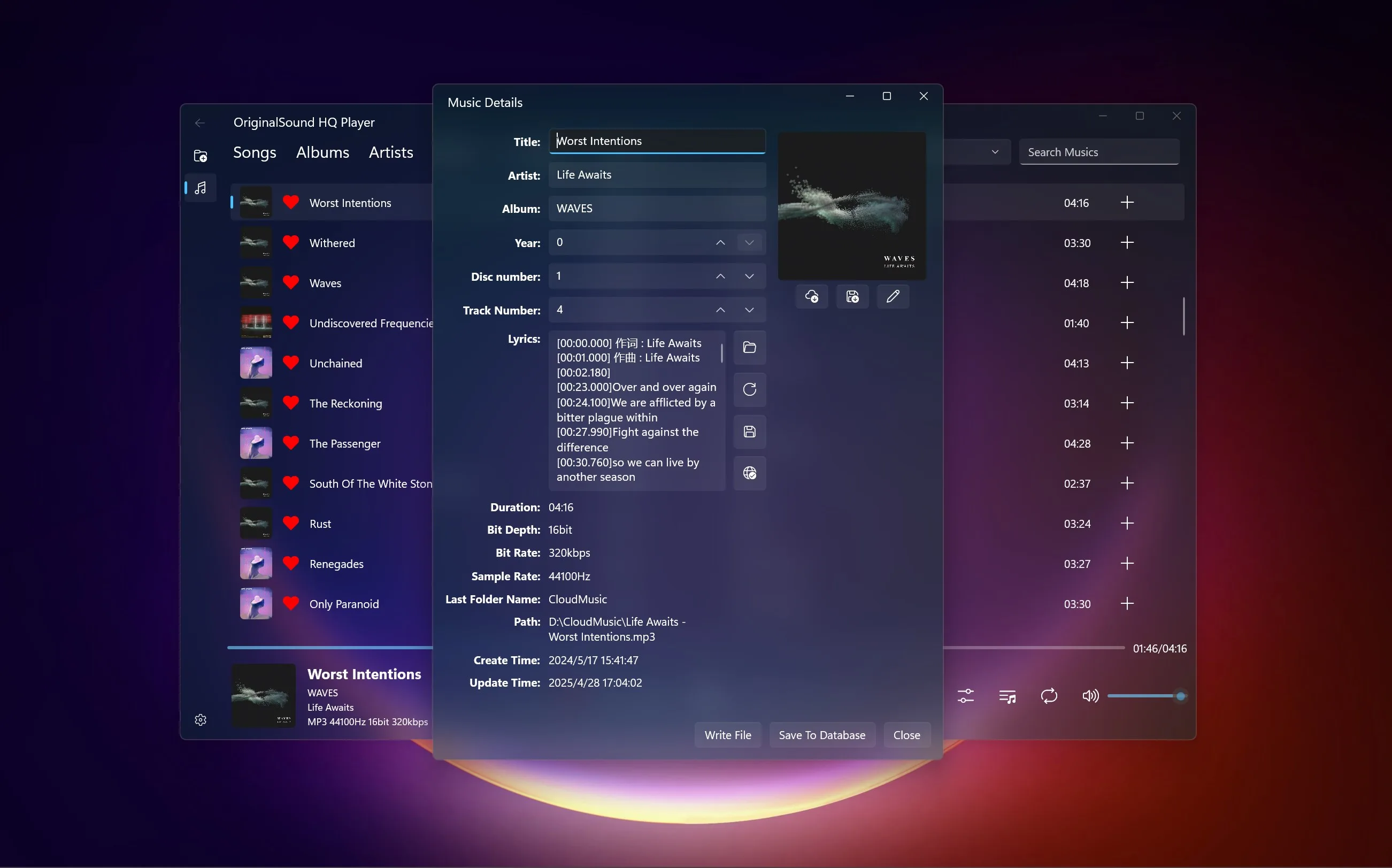Toggle favorite heart on Waves

click(x=291, y=282)
